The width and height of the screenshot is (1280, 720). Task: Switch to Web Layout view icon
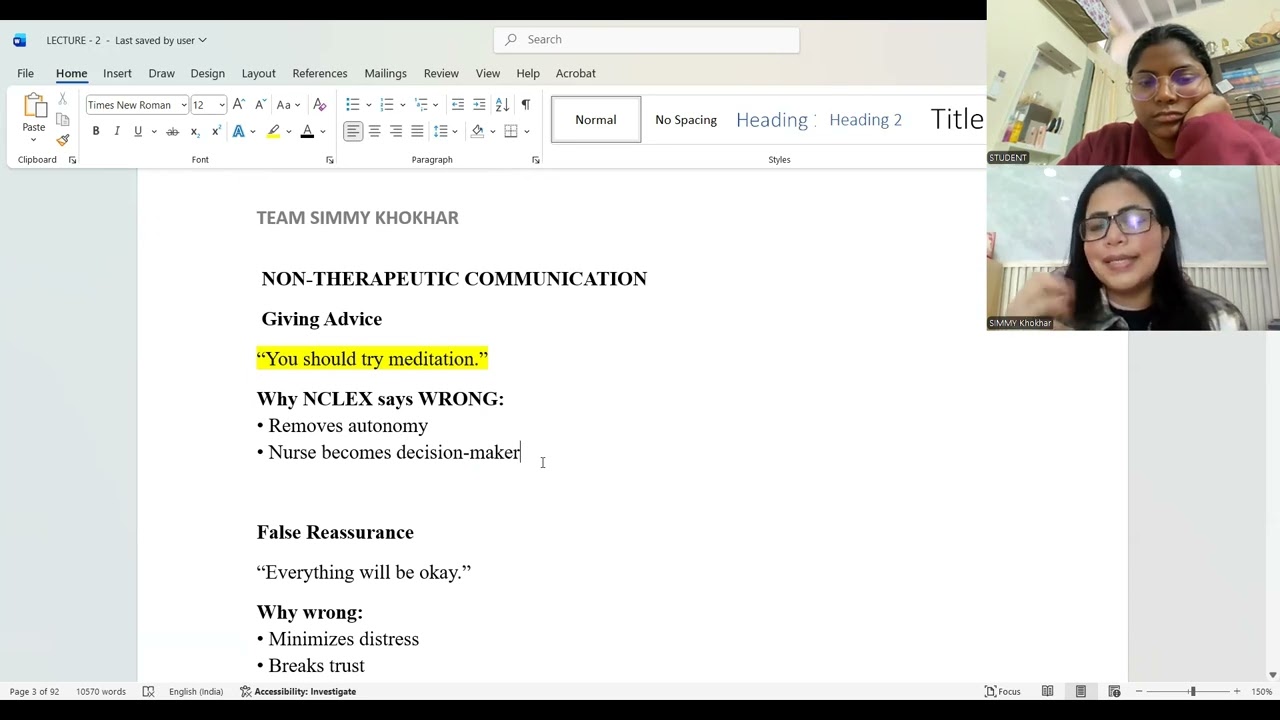tap(1114, 691)
